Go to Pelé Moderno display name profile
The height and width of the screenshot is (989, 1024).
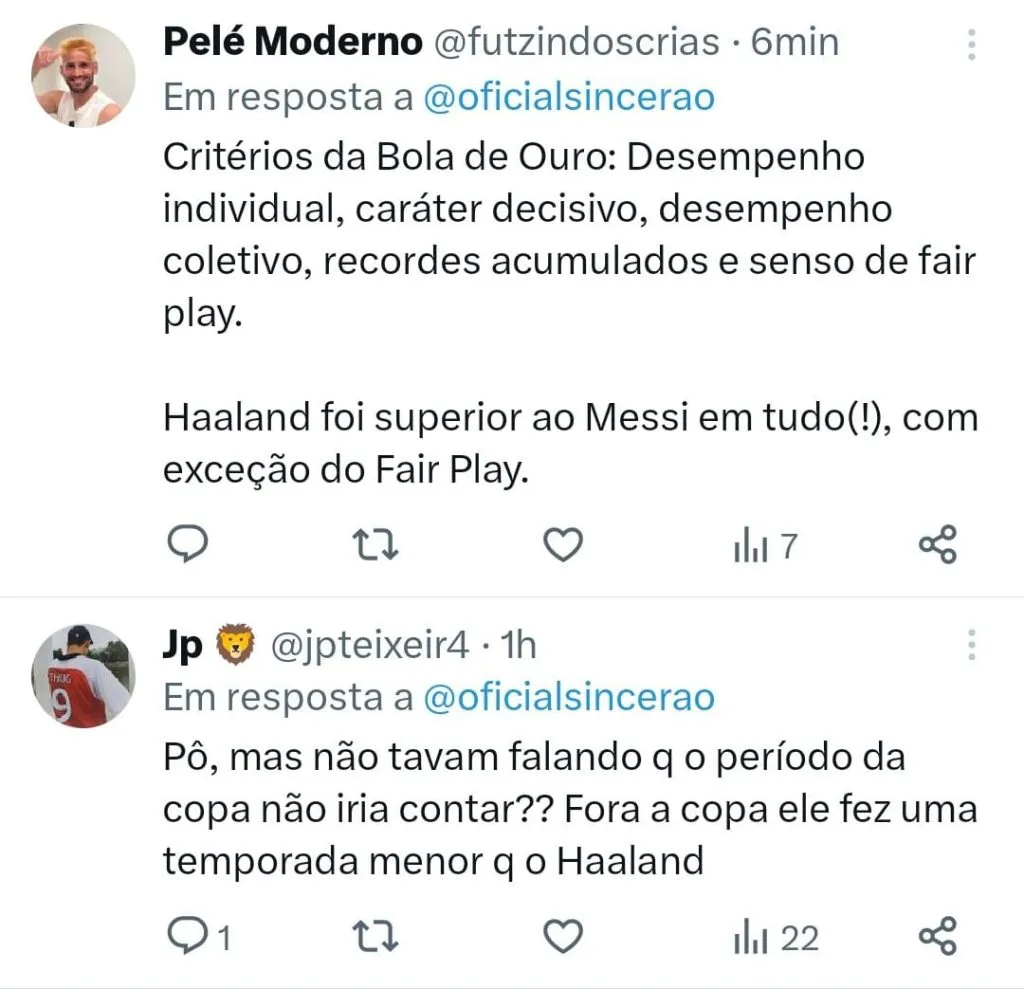click(x=292, y=43)
